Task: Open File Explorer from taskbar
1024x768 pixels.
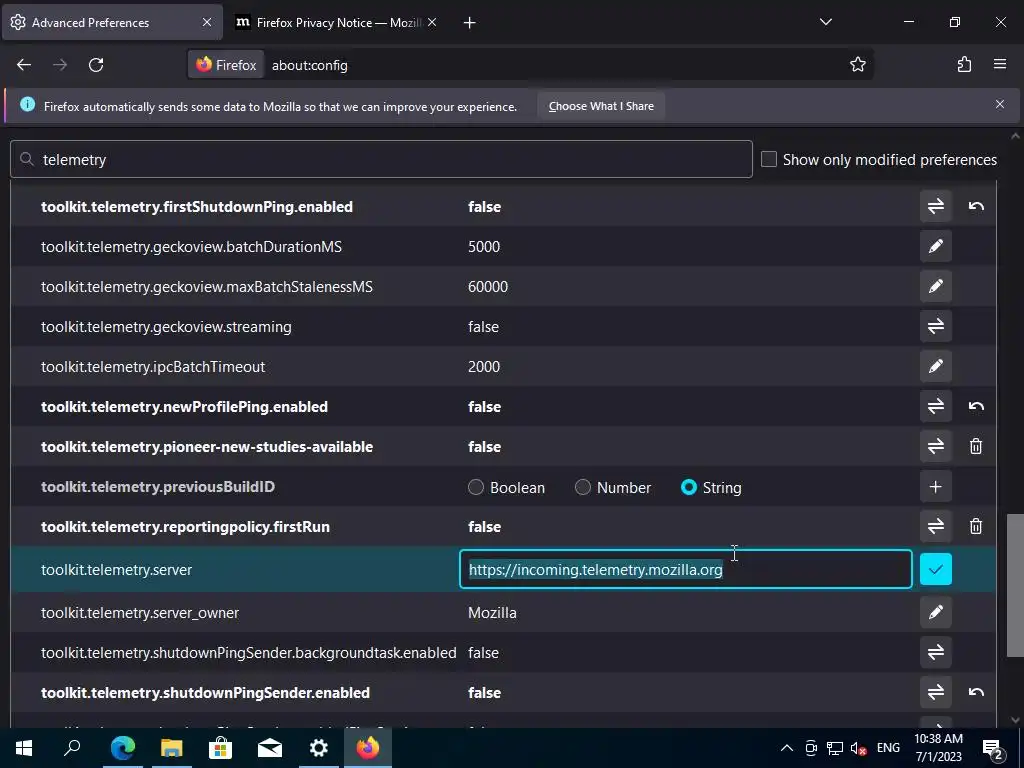Action: [171, 748]
